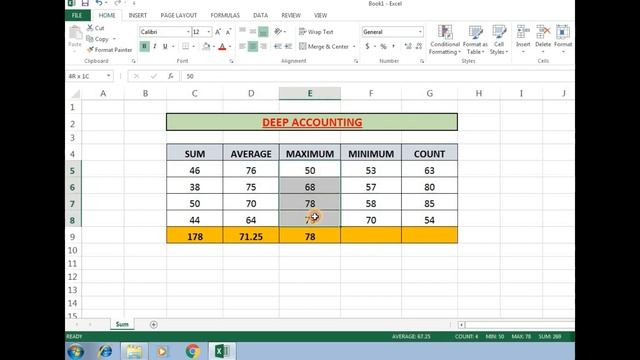Align text left

coord(242,47)
